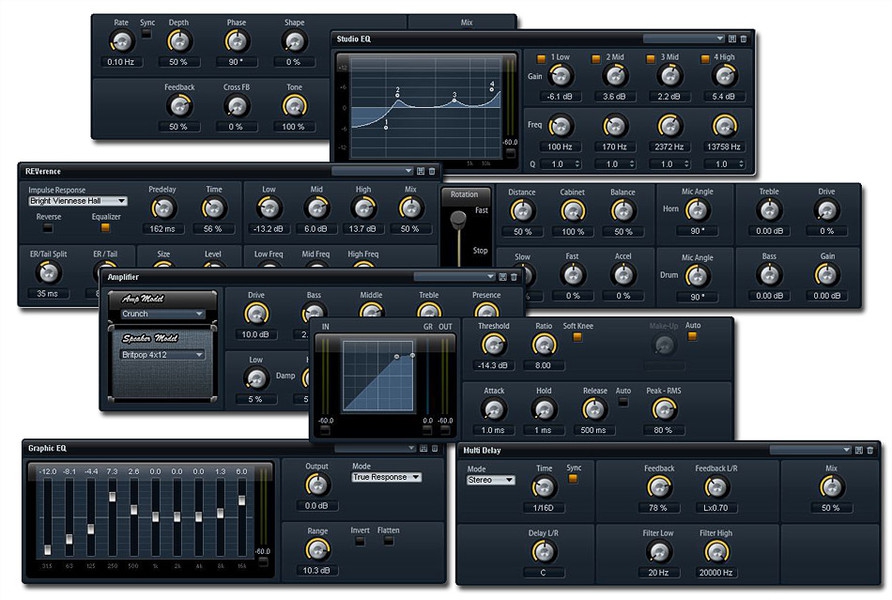
Task: Click the REVerence save preset icon
Action: click(x=421, y=171)
